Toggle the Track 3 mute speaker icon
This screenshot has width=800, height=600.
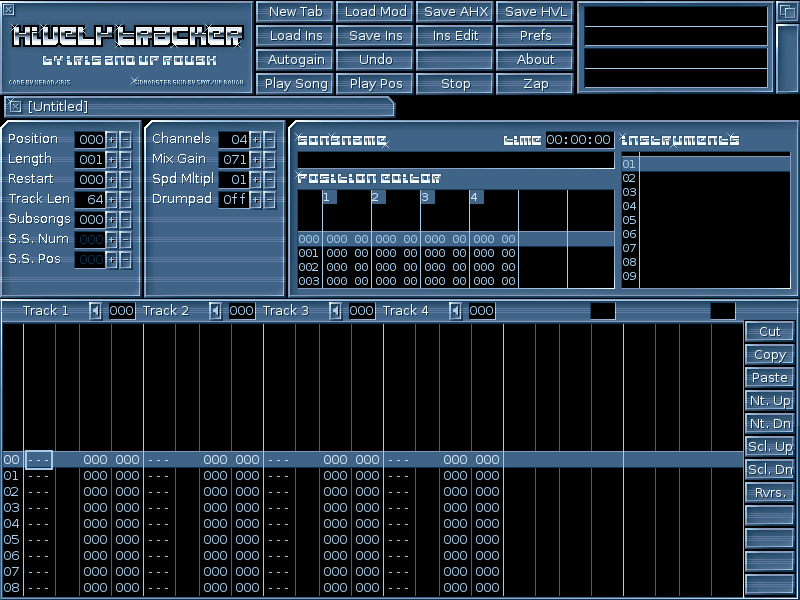click(336, 311)
